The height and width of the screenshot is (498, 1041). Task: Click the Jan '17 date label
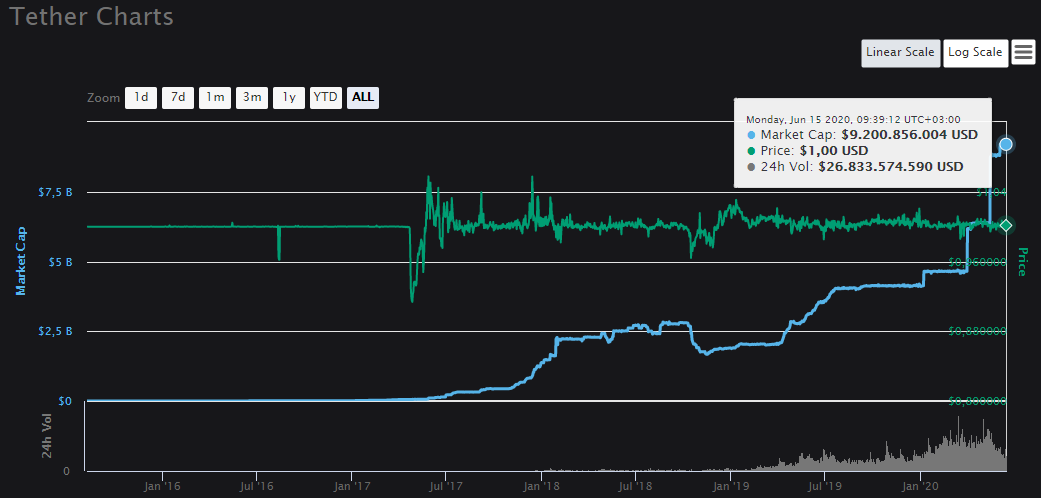tap(353, 485)
